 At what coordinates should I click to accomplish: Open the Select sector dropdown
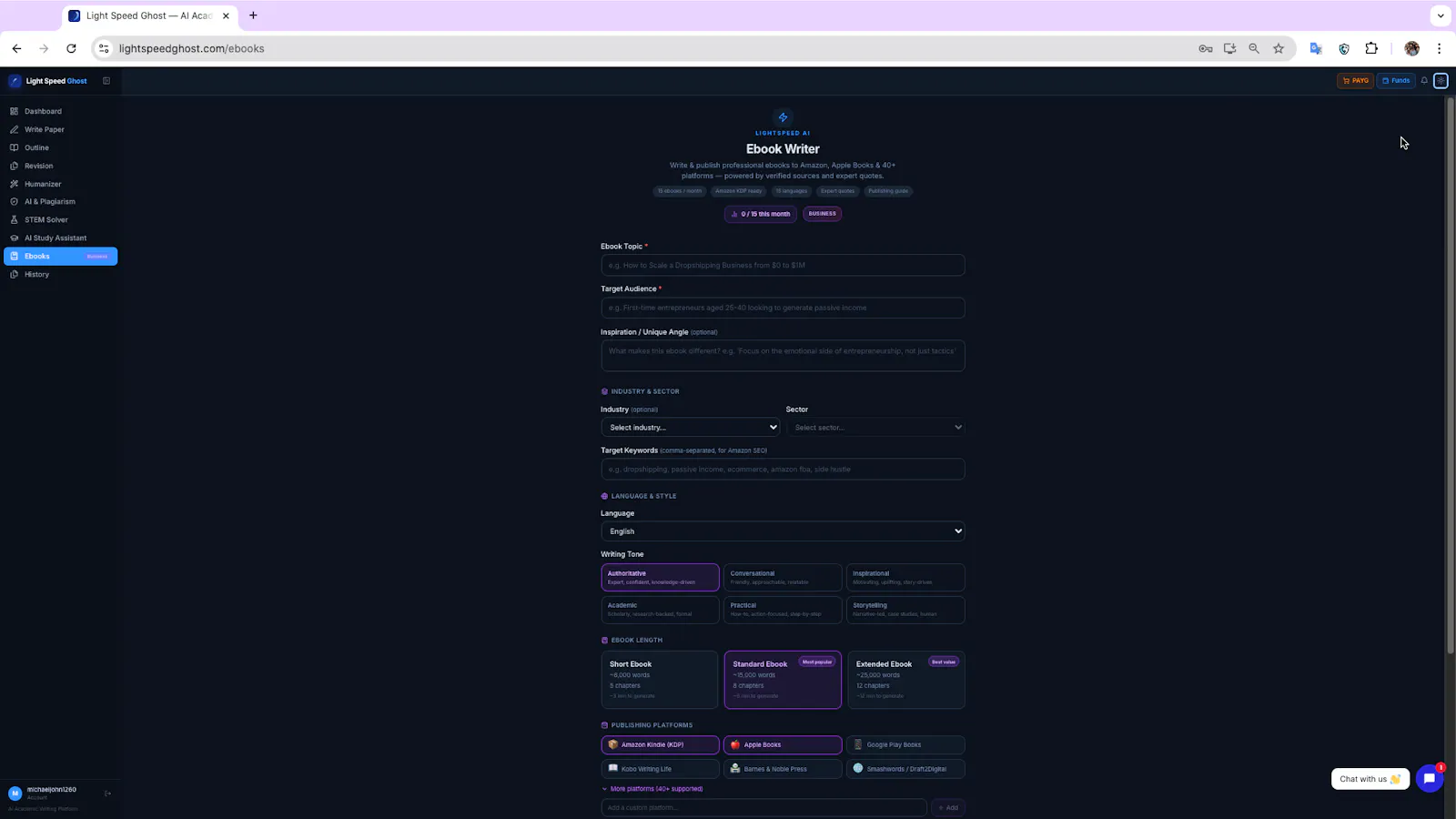coord(875,428)
